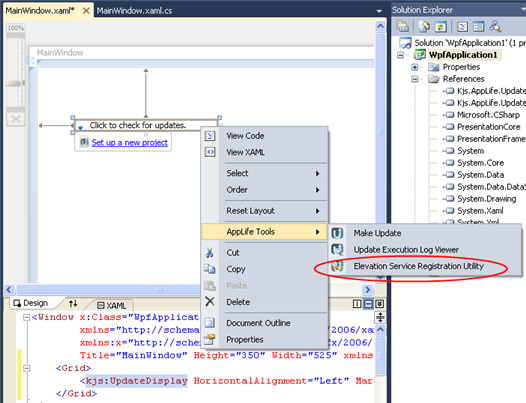Viewport: 526px width, 403px height.
Task: Close the MainWindow.xaml tab
Action: tap(86, 11)
